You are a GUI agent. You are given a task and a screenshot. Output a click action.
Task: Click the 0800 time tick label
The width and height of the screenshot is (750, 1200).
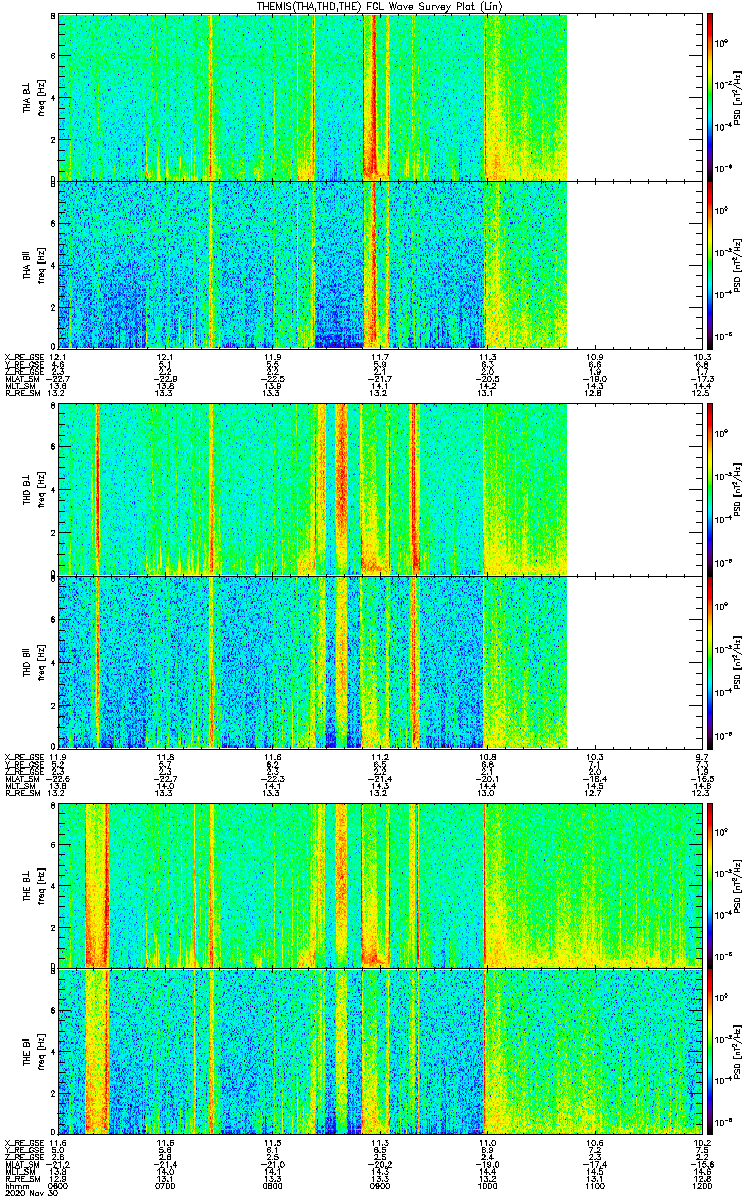coord(271,1185)
